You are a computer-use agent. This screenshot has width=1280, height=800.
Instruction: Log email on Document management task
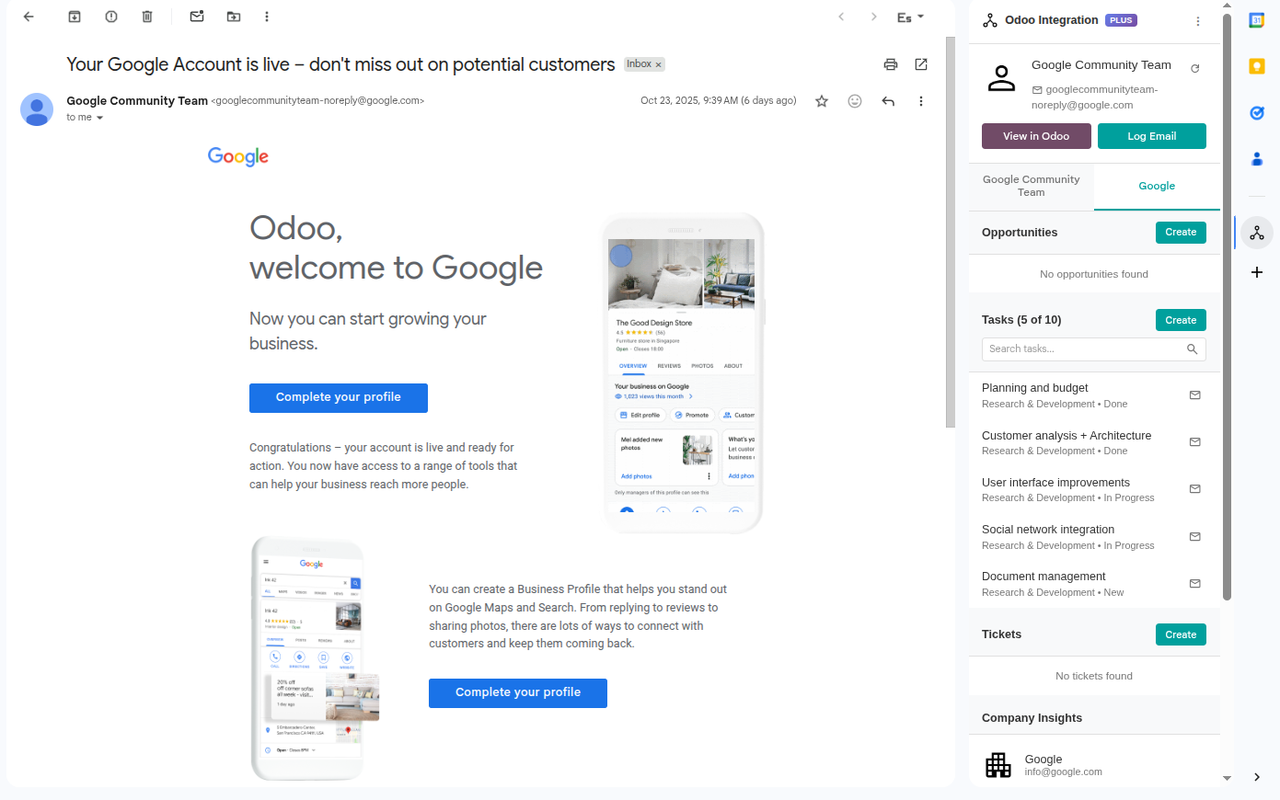[1194, 583]
